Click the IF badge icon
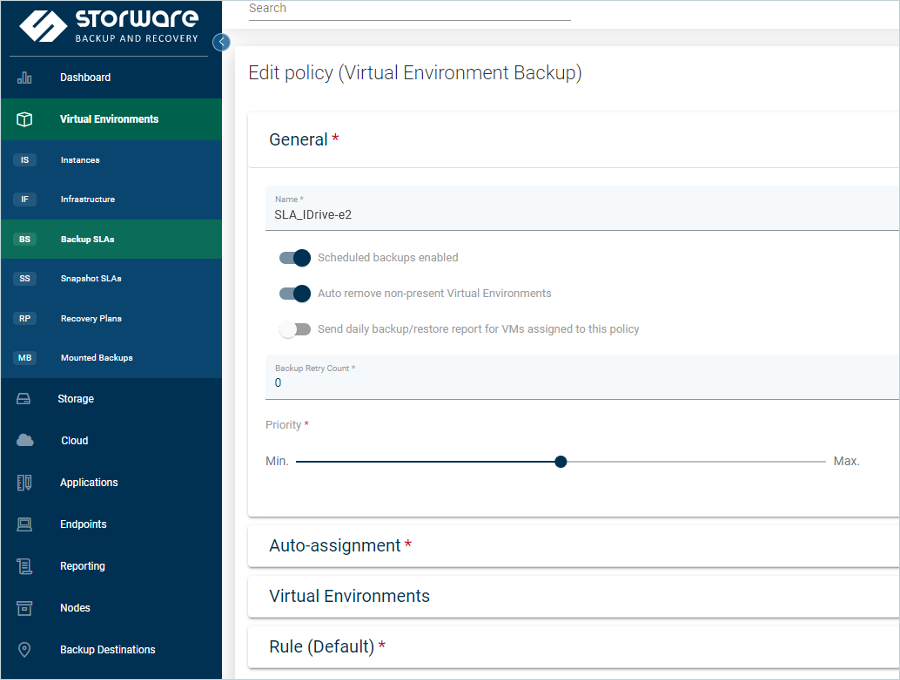 pyautogui.click(x=25, y=199)
